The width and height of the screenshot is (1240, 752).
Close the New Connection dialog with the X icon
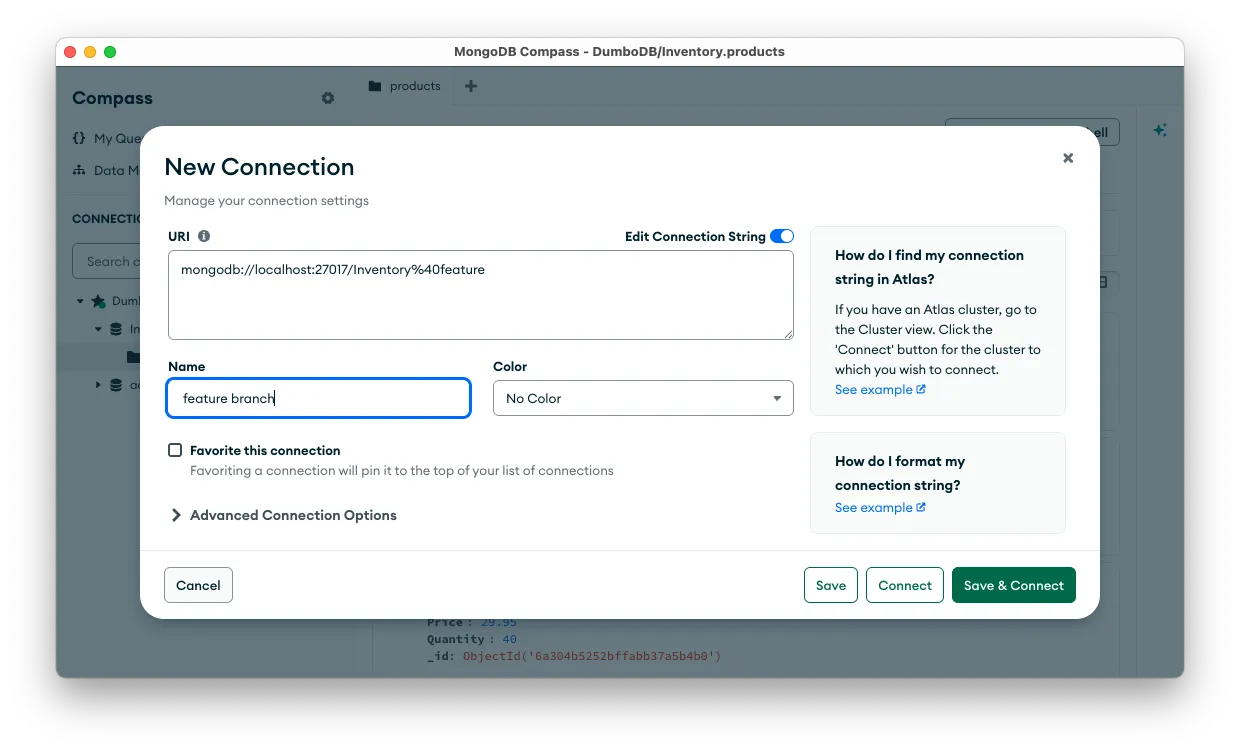coord(1068,158)
